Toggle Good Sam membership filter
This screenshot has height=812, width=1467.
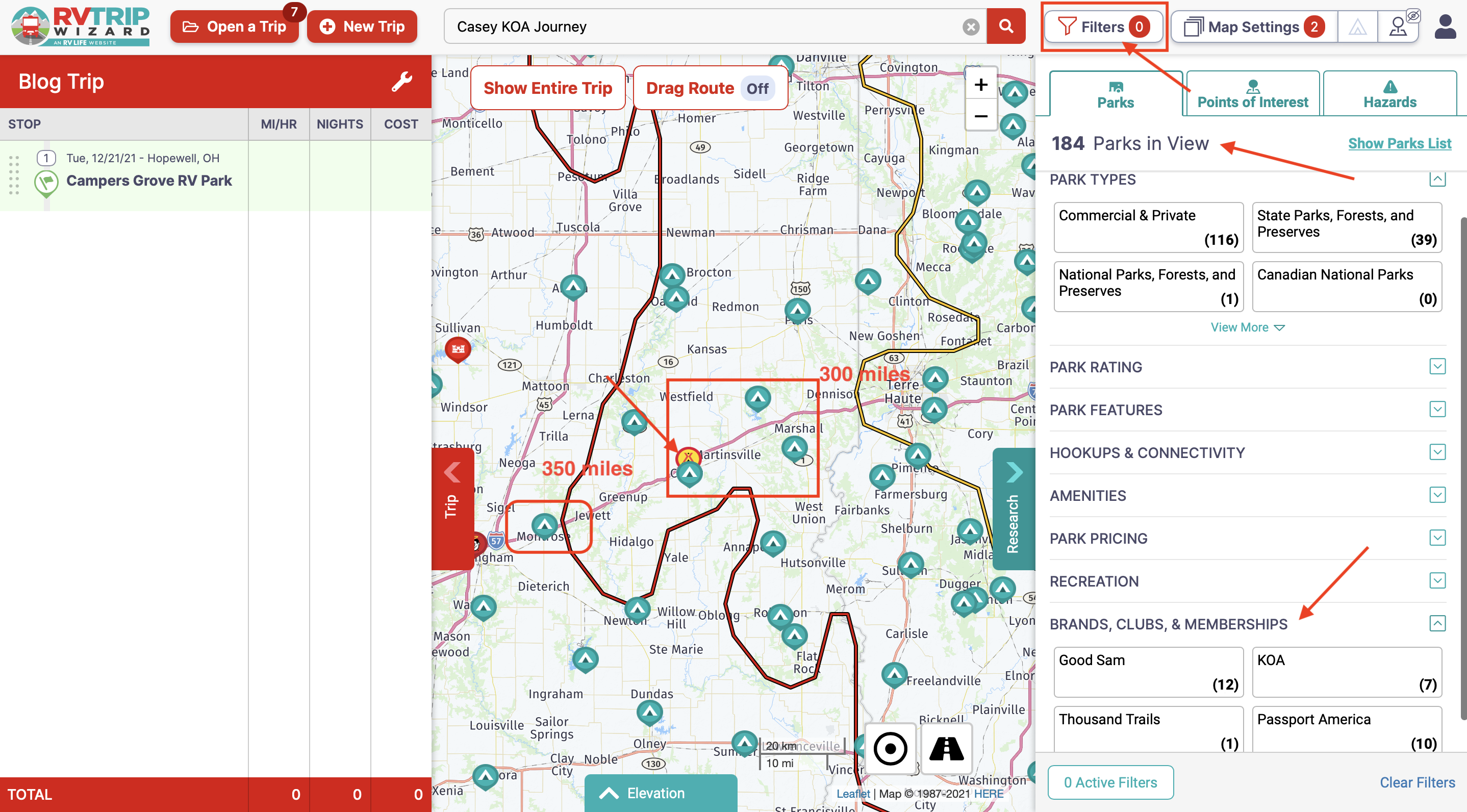click(1148, 672)
